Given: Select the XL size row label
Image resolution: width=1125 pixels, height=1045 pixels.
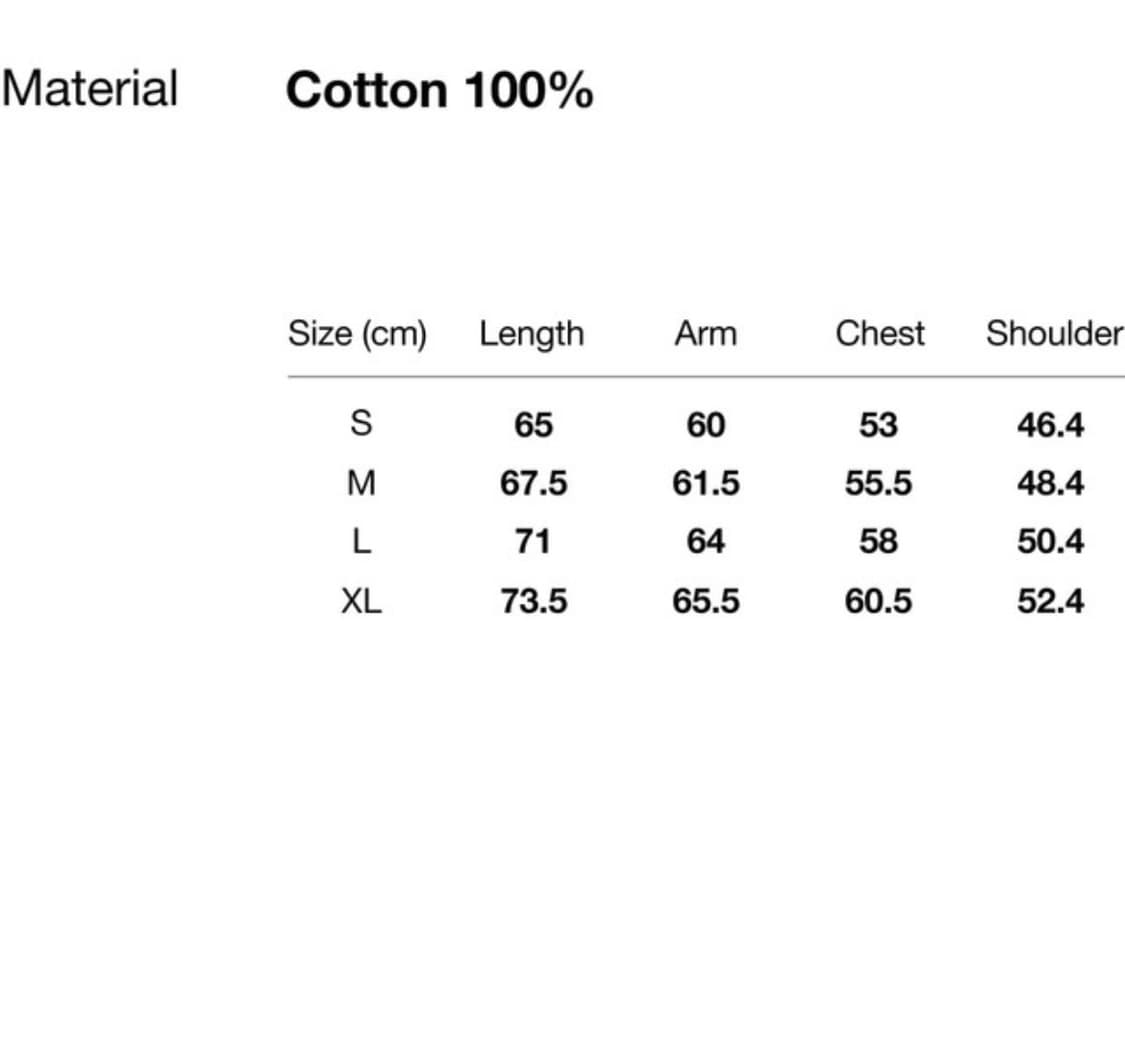Looking at the screenshot, I should (x=361, y=601).
